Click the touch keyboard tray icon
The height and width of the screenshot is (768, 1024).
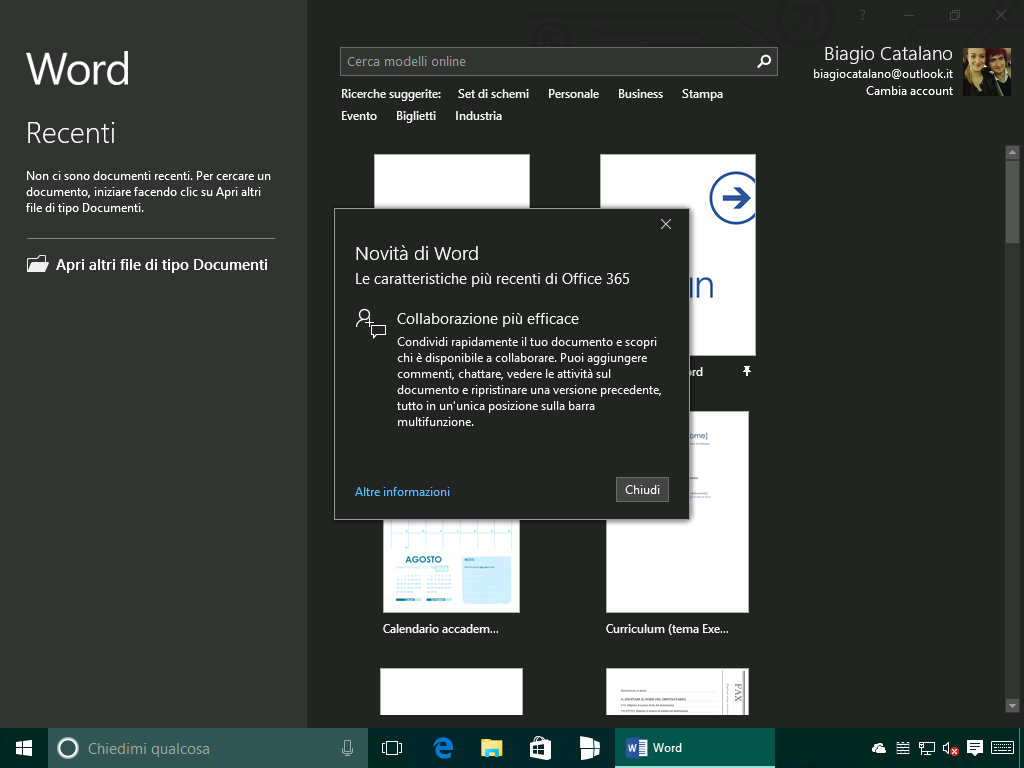point(1002,748)
